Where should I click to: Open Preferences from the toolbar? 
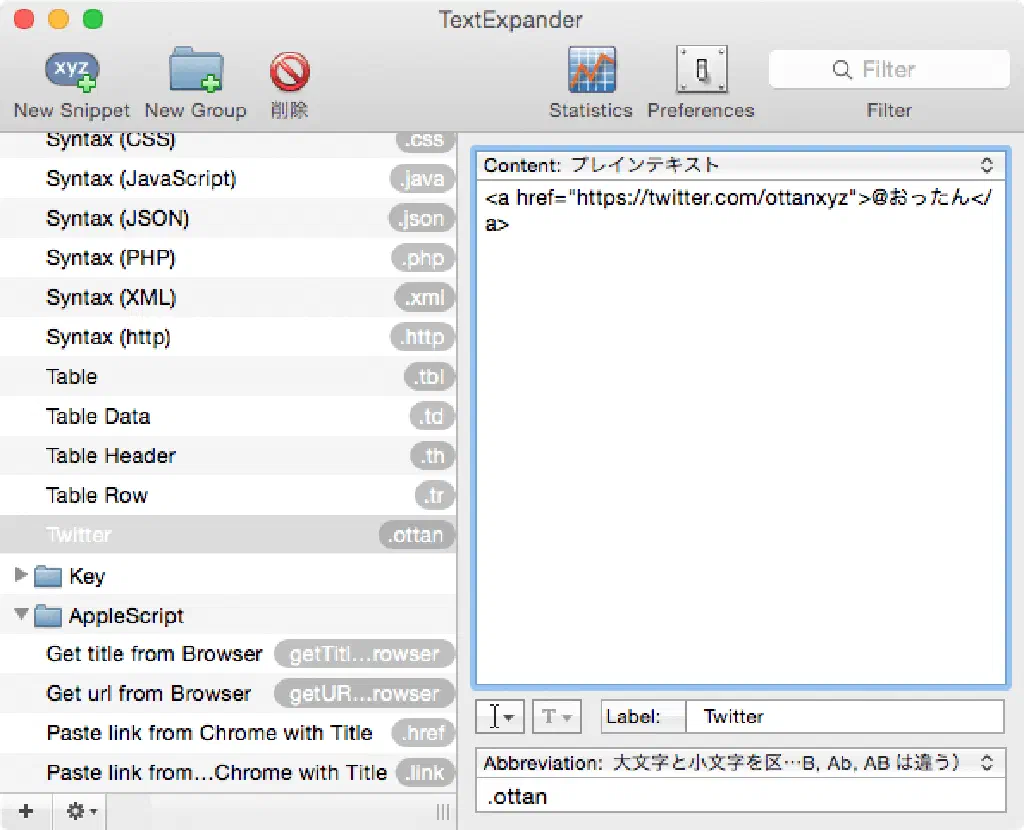point(701,72)
